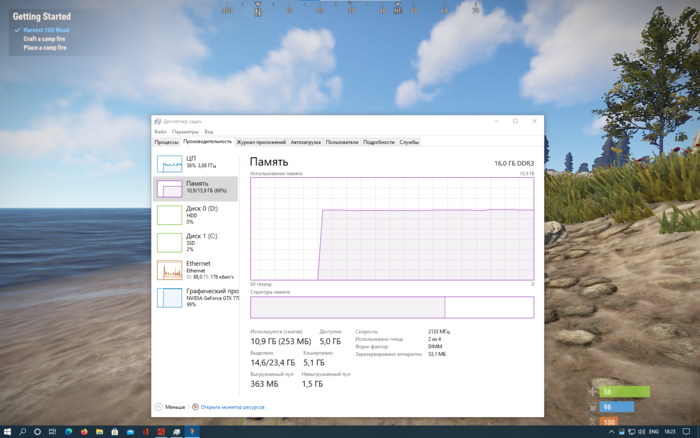The height and width of the screenshot is (438, 700).
Task: Launch Firefox from the taskbar
Action: [84, 432]
